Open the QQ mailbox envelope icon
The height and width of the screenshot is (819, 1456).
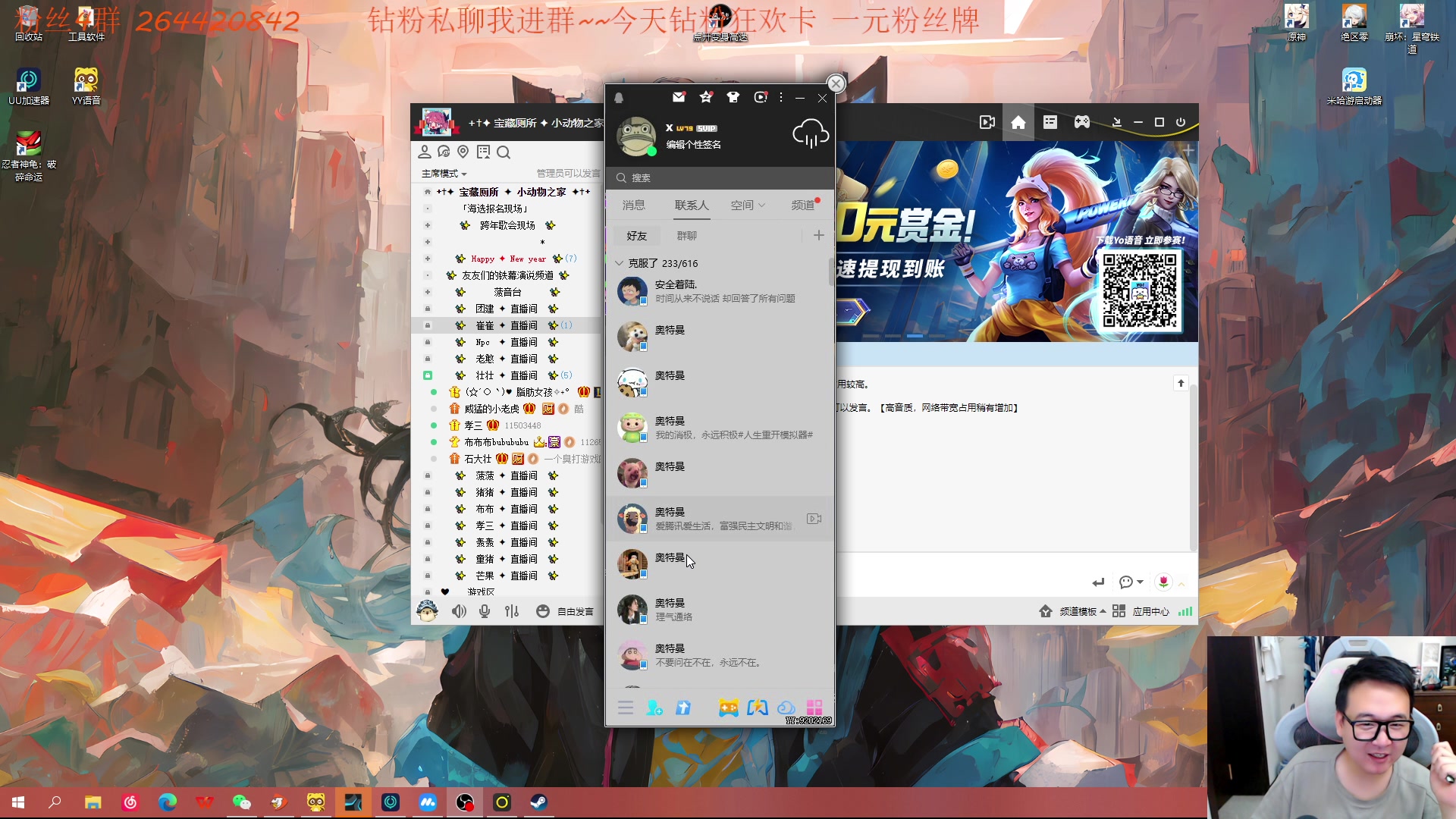click(679, 97)
